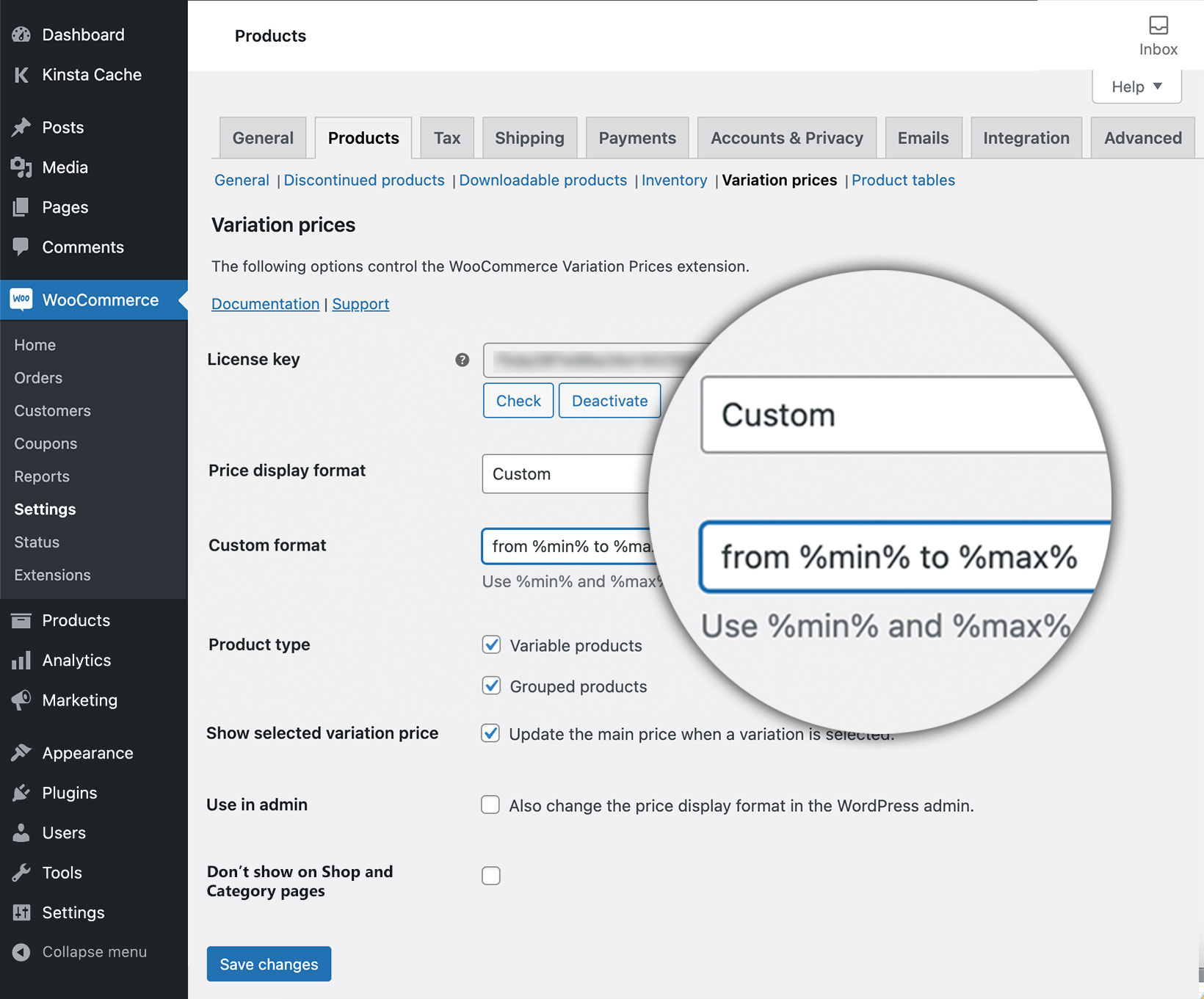Screen dimensions: 1204x999
Task: Click the Kinsta Cache K icon
Action: (x=21, y=75)
